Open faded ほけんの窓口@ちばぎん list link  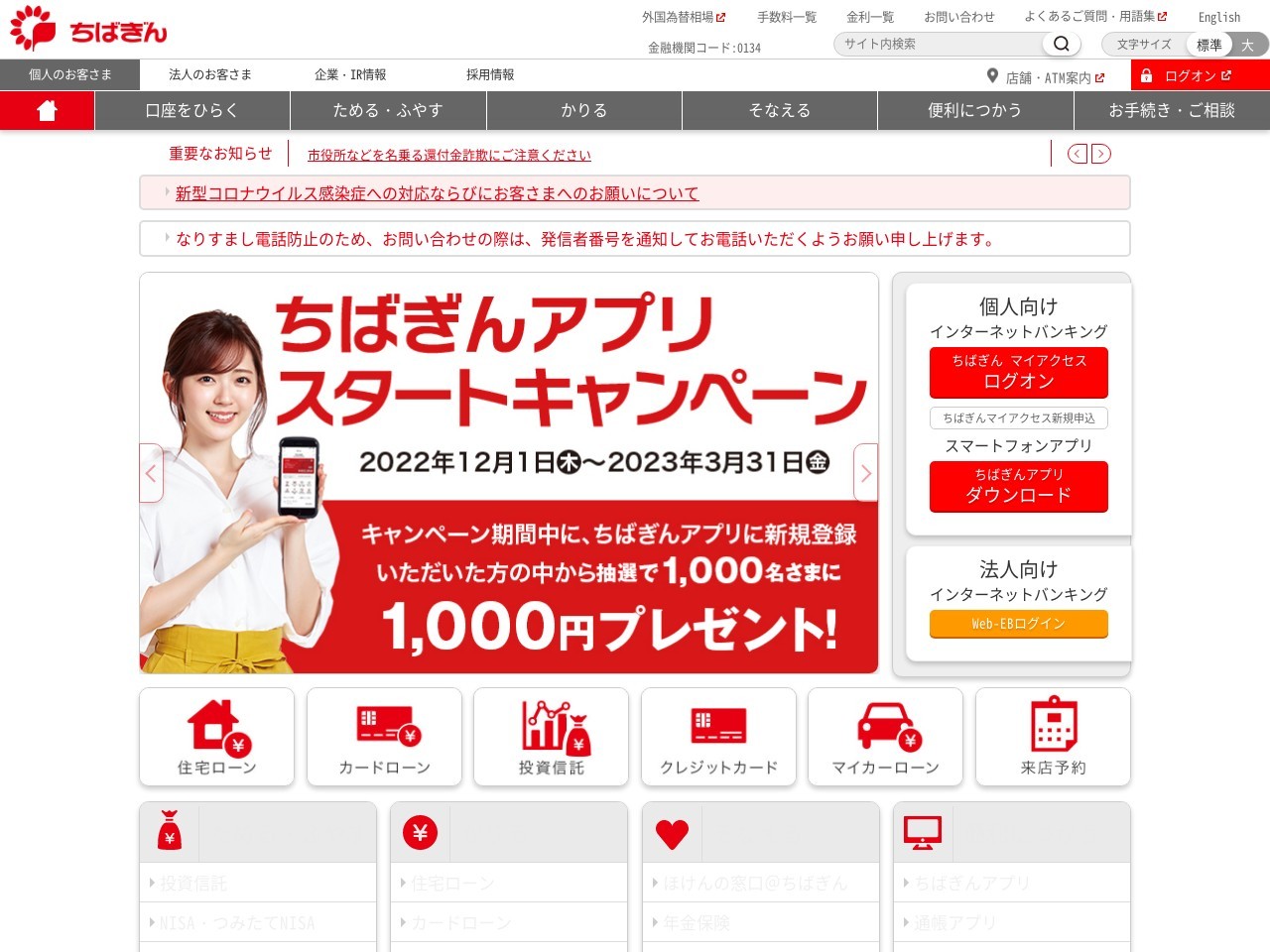coord(755,883)
